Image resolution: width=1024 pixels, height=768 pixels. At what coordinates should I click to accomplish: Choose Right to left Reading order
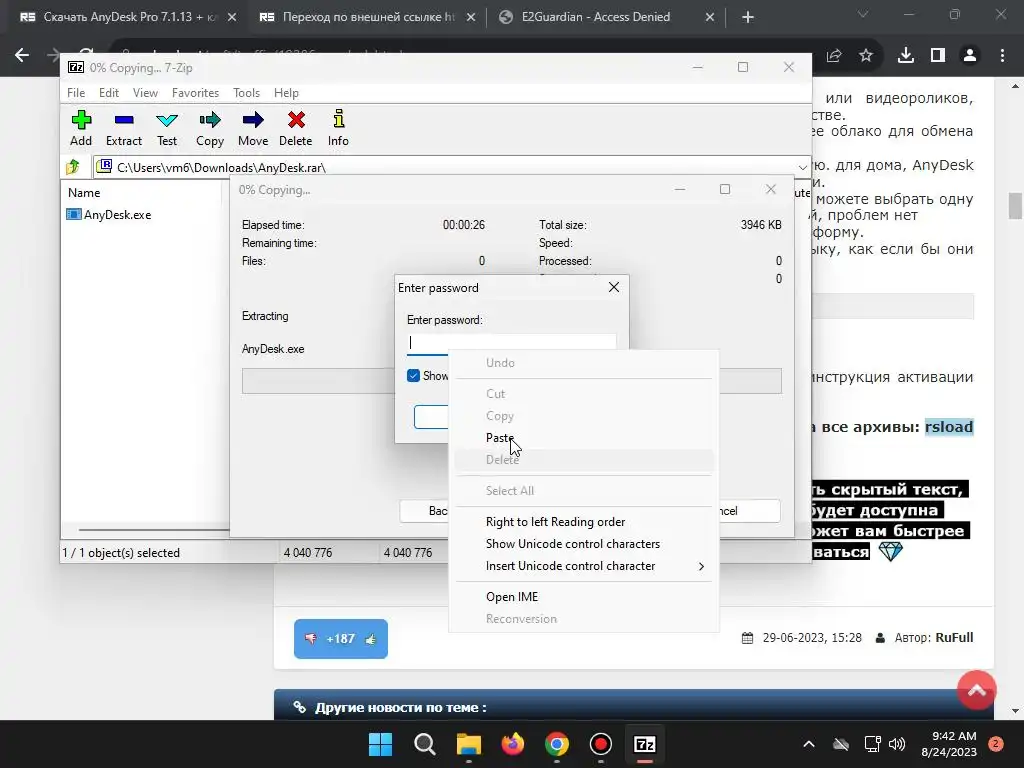[x=555, y=522]
